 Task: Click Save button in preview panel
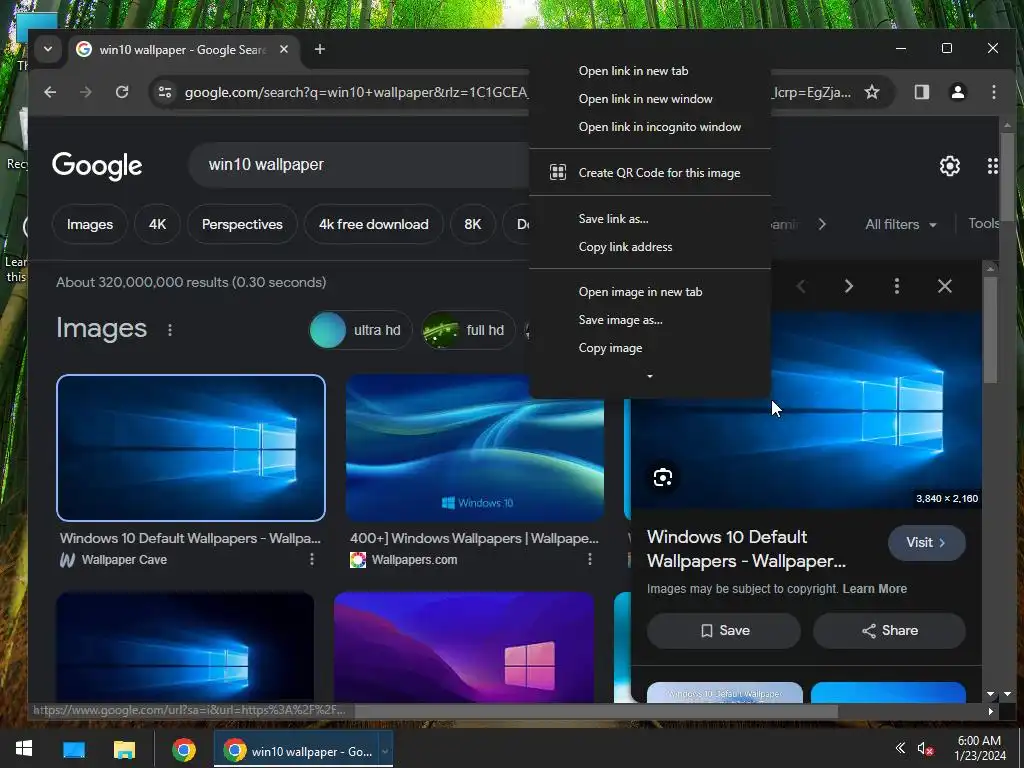[x=724, y=630]
